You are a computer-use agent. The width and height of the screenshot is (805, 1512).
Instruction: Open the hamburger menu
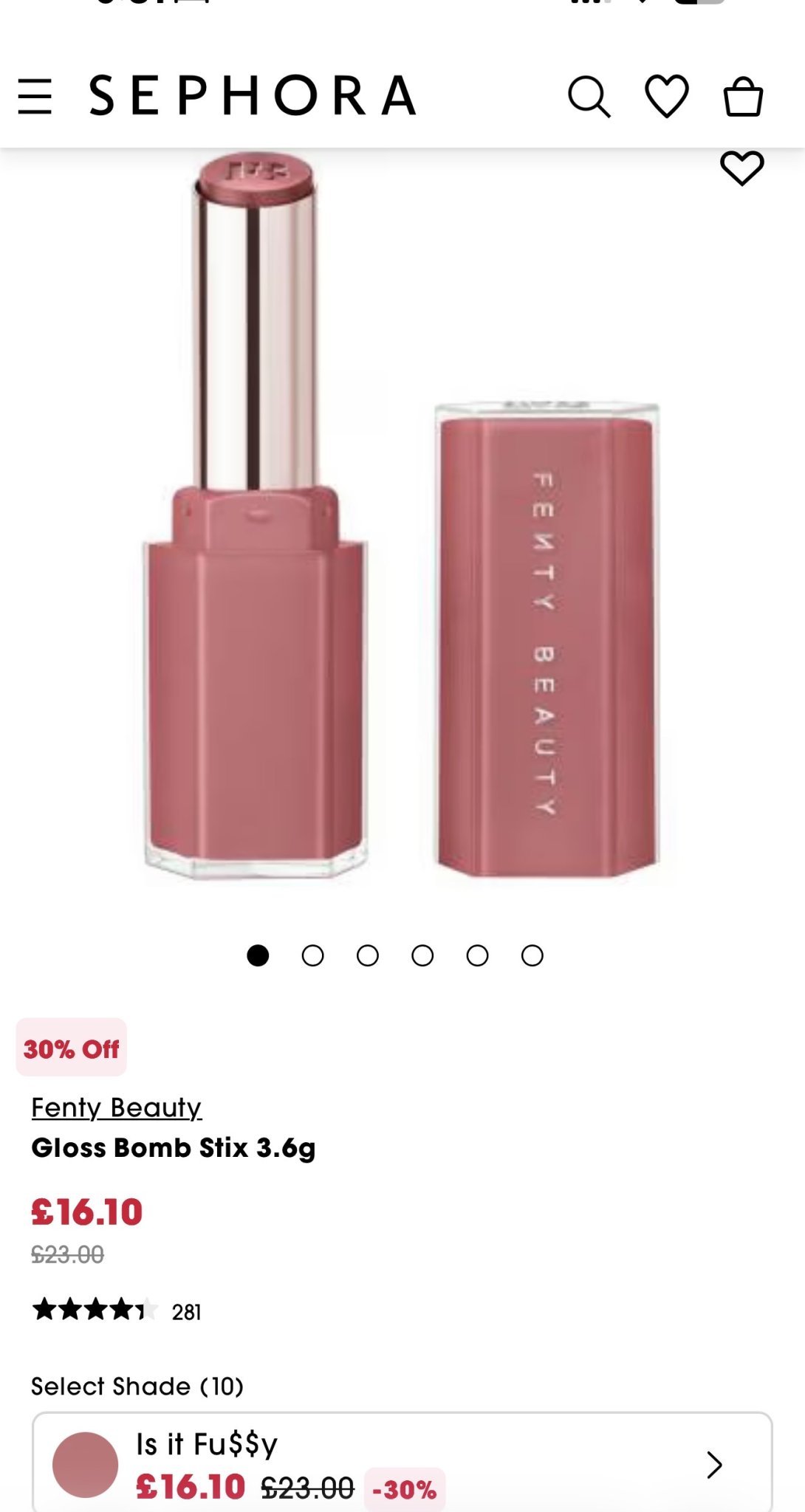35,97
